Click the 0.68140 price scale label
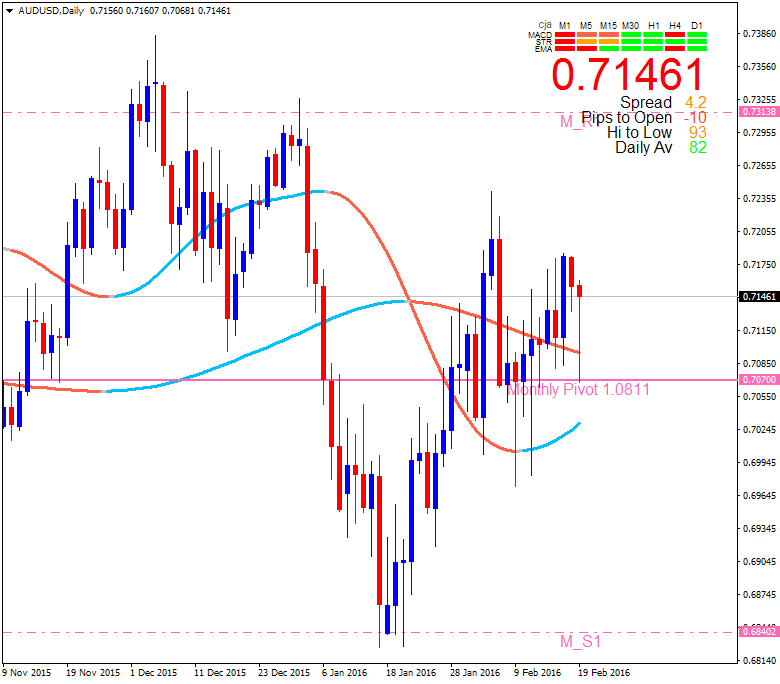The width and height of the screenshot is (780, 684). pyautogui.click(x=759, y=661)
